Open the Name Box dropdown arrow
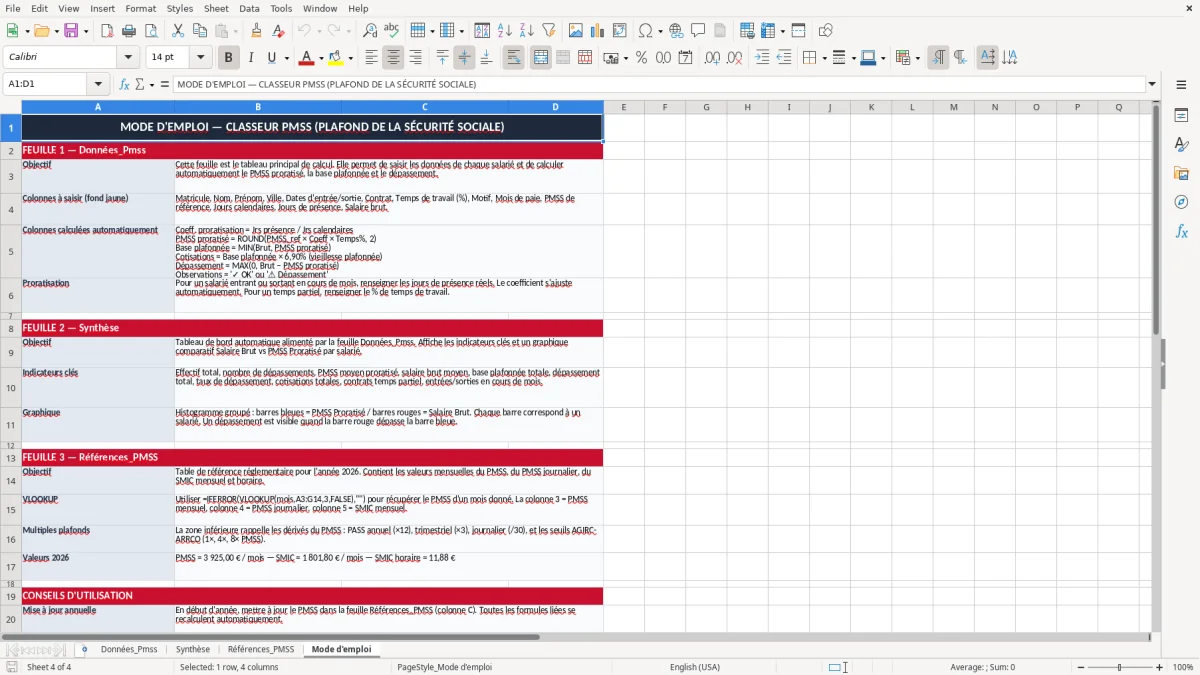This screenshot has height=675, width=1200. [x=98, y=84]
